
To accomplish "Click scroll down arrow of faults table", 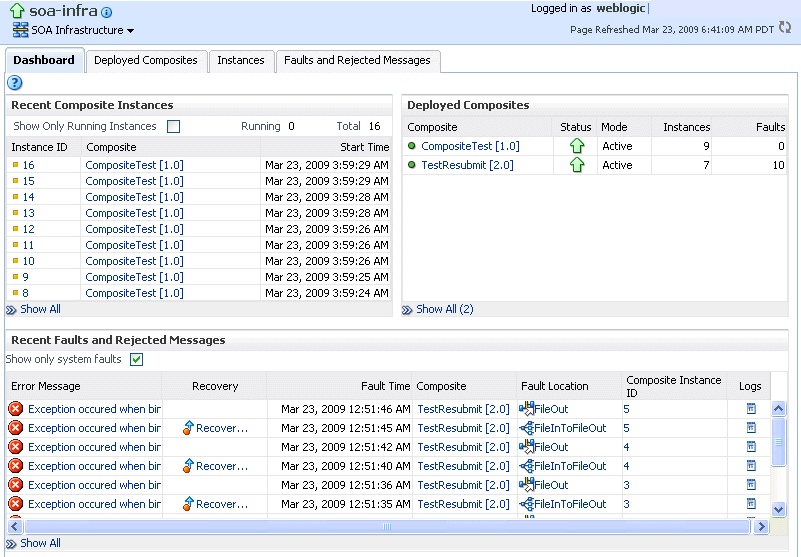I will (x=779, y=509).
